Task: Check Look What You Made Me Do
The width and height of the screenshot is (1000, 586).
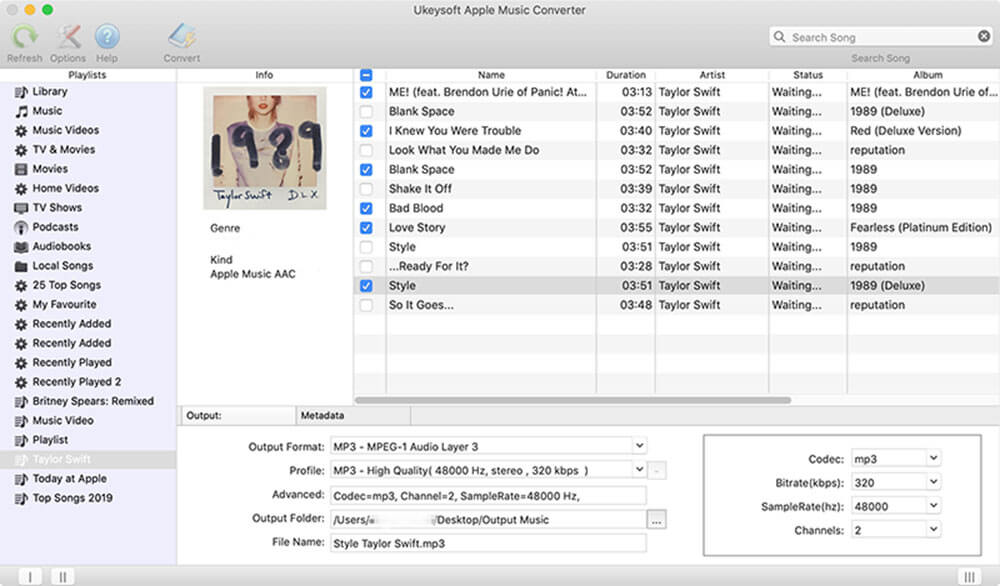Action: pos(366,150)
